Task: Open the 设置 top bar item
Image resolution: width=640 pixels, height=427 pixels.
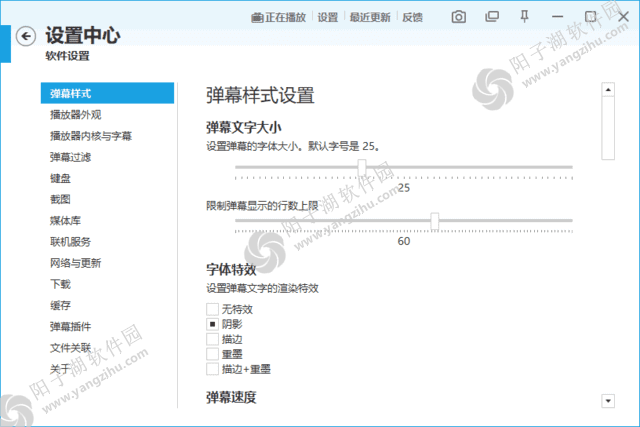Action: [x=328, y=17]
